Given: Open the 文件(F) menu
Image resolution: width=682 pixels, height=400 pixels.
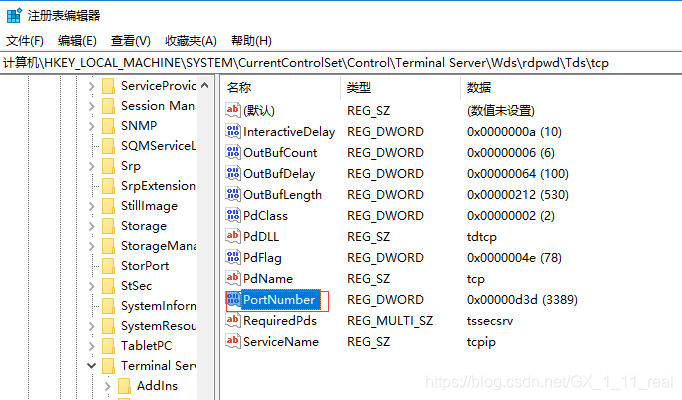Looking at the screenshot, I should point(25,41).
